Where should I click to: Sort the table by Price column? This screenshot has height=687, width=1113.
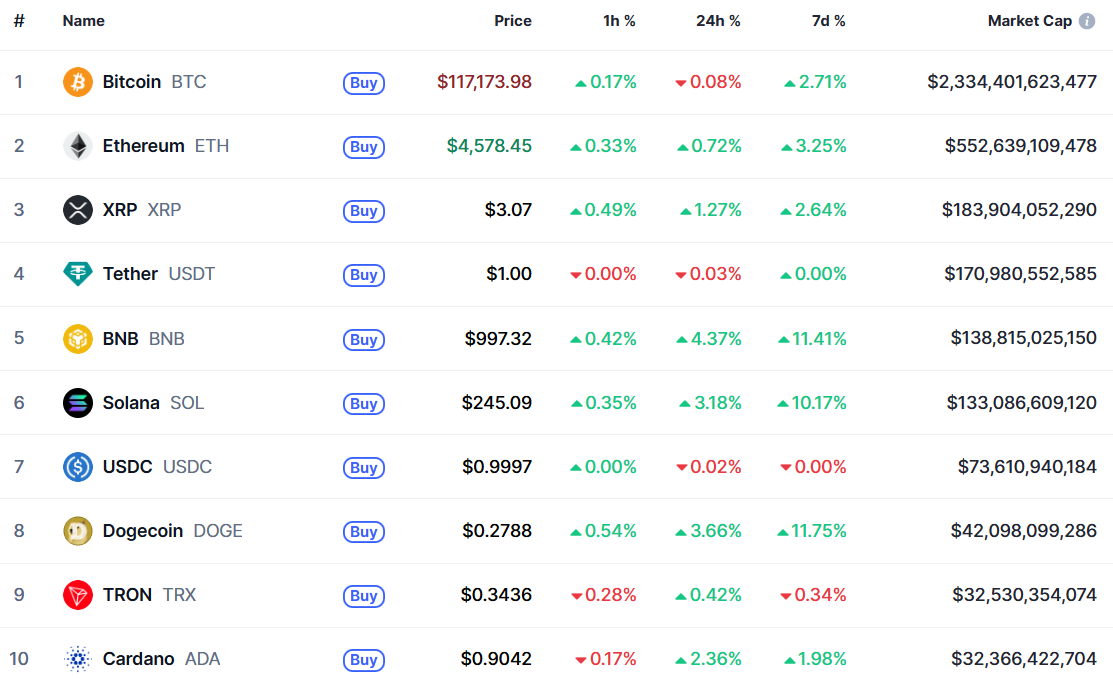[x=512, y=21]
